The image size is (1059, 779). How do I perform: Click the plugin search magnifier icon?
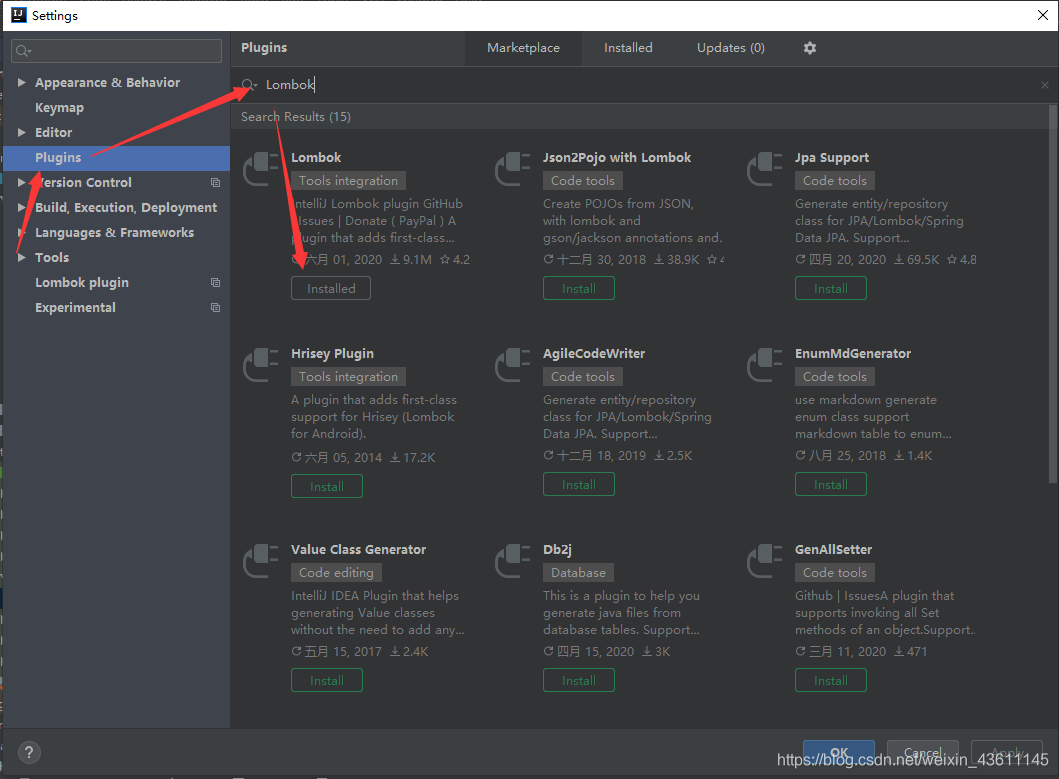coord(249,84)
